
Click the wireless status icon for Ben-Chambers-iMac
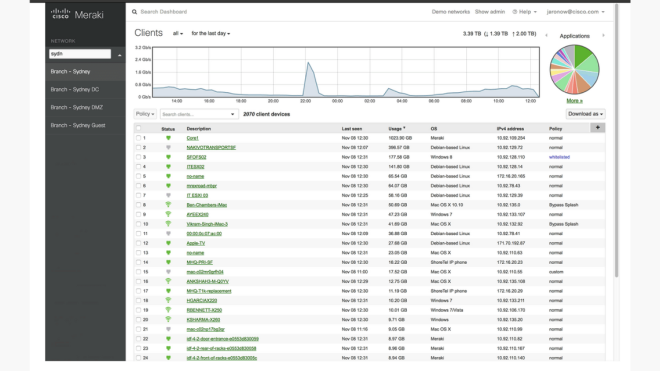point(168,205)
